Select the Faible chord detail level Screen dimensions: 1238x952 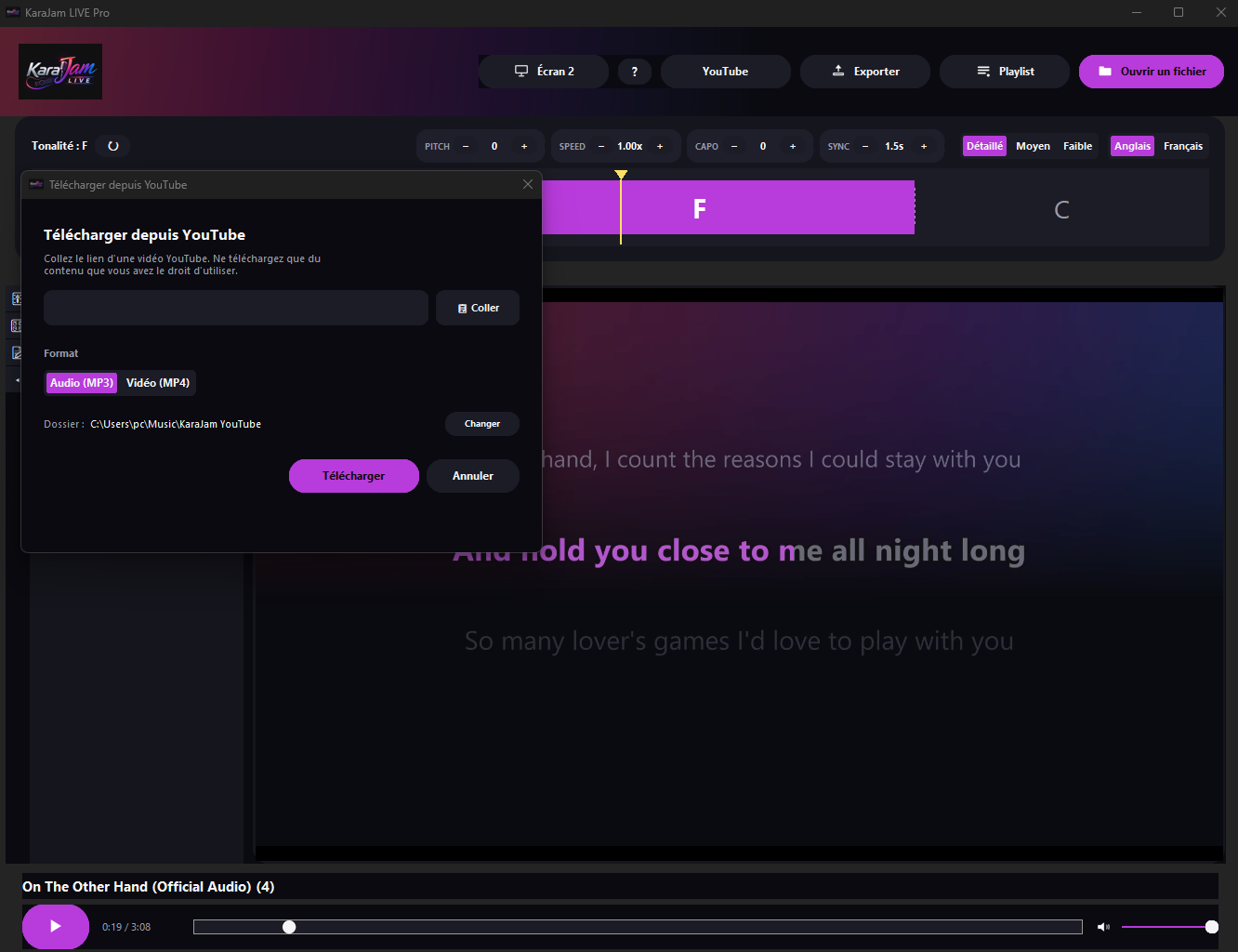click(1078, 146)
